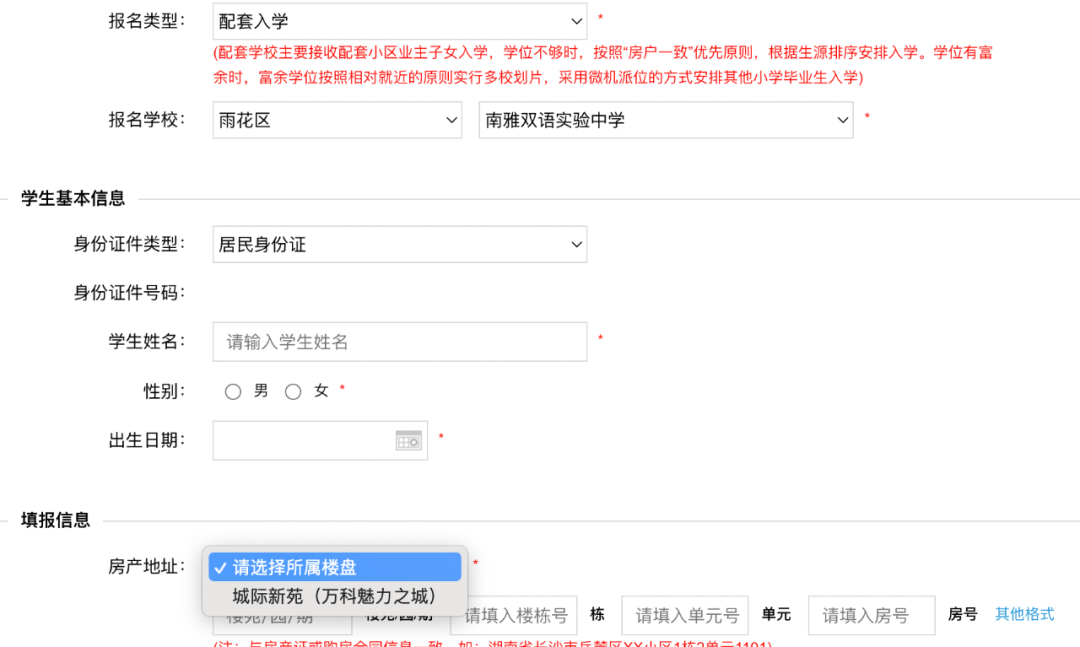
Task: Click the 出生日期 date input field
Action: tap(320, 440)
